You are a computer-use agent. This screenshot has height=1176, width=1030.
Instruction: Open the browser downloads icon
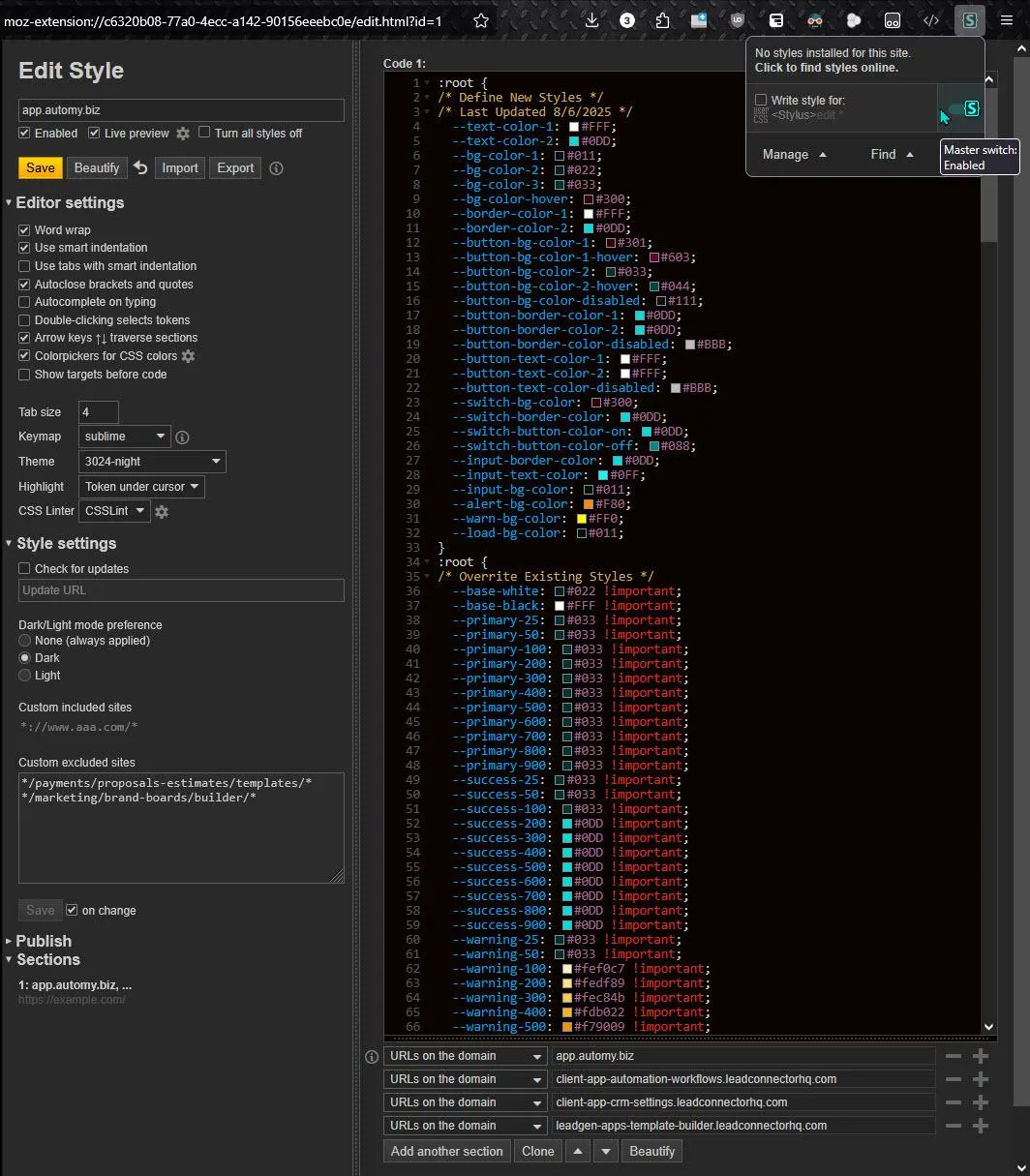click(x=592, y=20)
